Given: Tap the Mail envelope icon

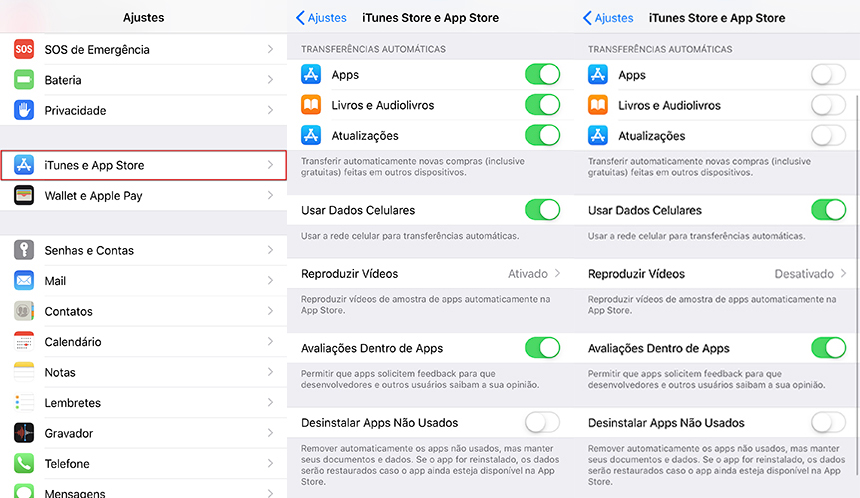Looking at the screenshot, I should pyautogui.click(x=24, y=281).
